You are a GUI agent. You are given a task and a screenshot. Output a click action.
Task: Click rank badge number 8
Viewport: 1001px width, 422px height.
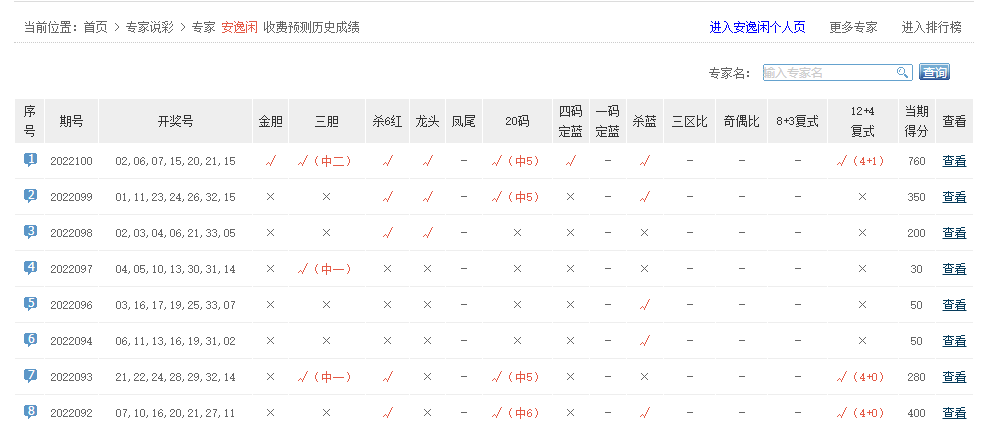click(x=30, y=411)
